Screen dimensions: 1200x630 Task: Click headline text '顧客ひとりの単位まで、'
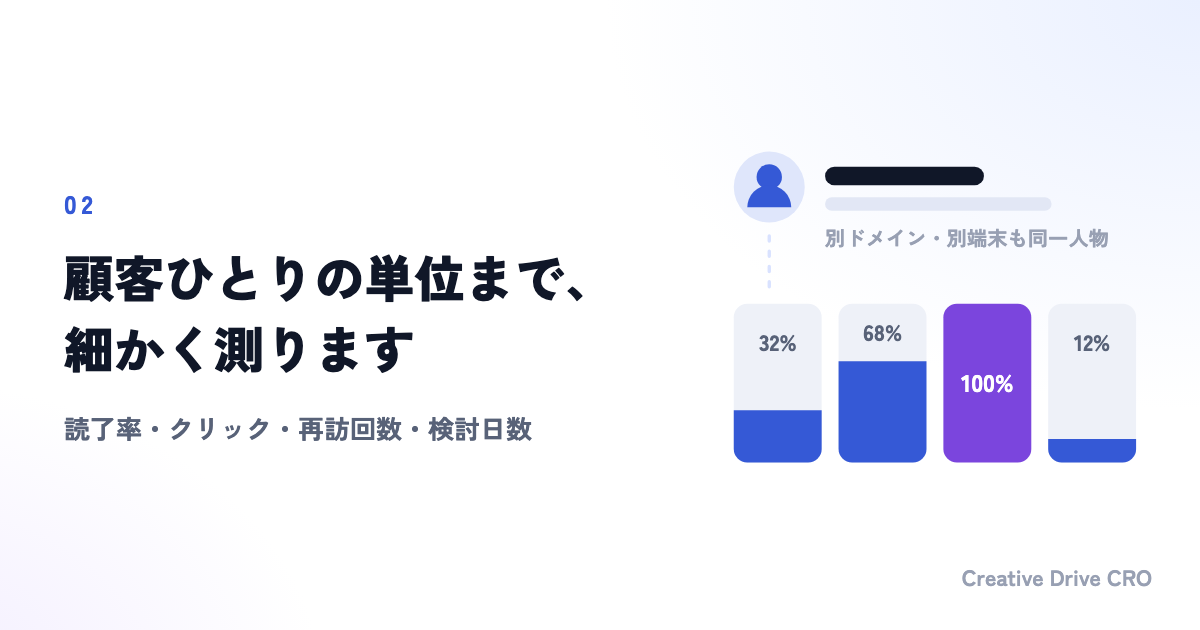point(325,282)
